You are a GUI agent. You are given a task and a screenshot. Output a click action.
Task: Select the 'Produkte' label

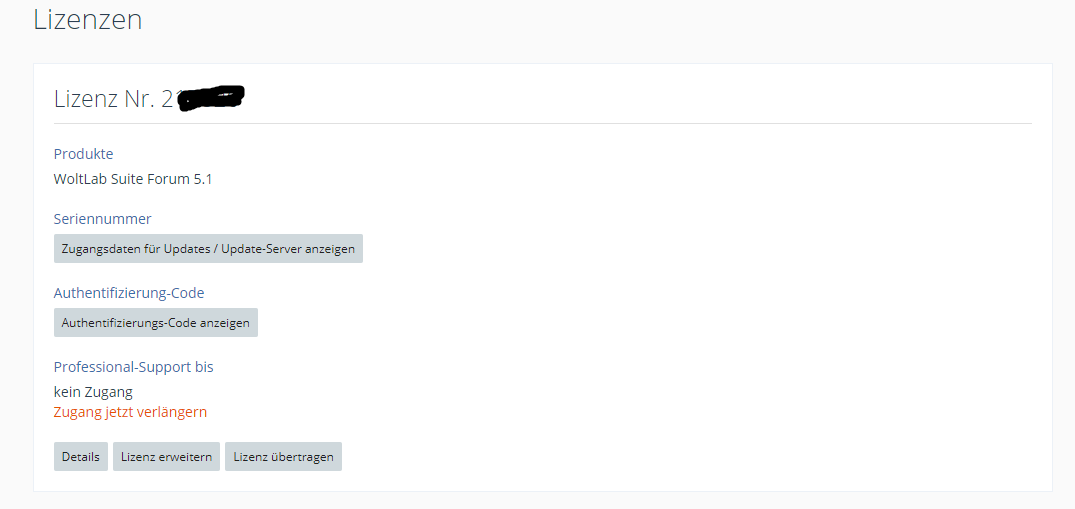[83, 154]
